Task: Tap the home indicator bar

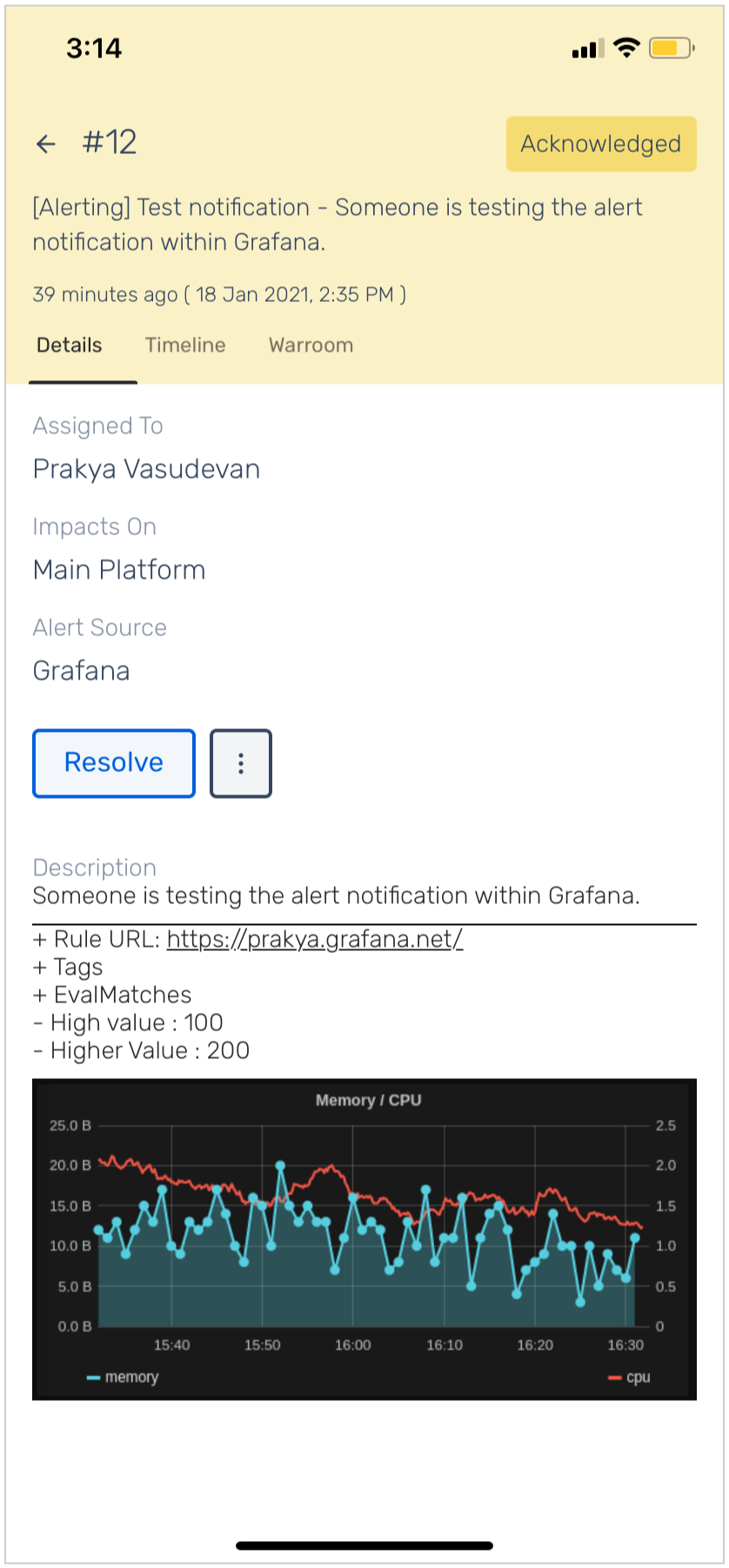Action: click(364, 1545)
